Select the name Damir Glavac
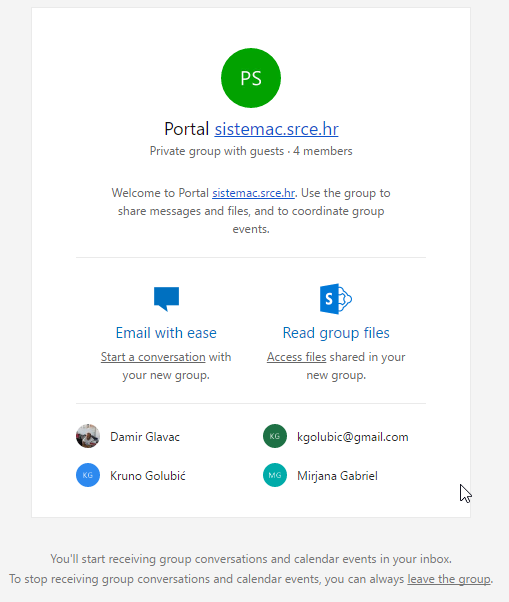509x602 pixels. 145,437
